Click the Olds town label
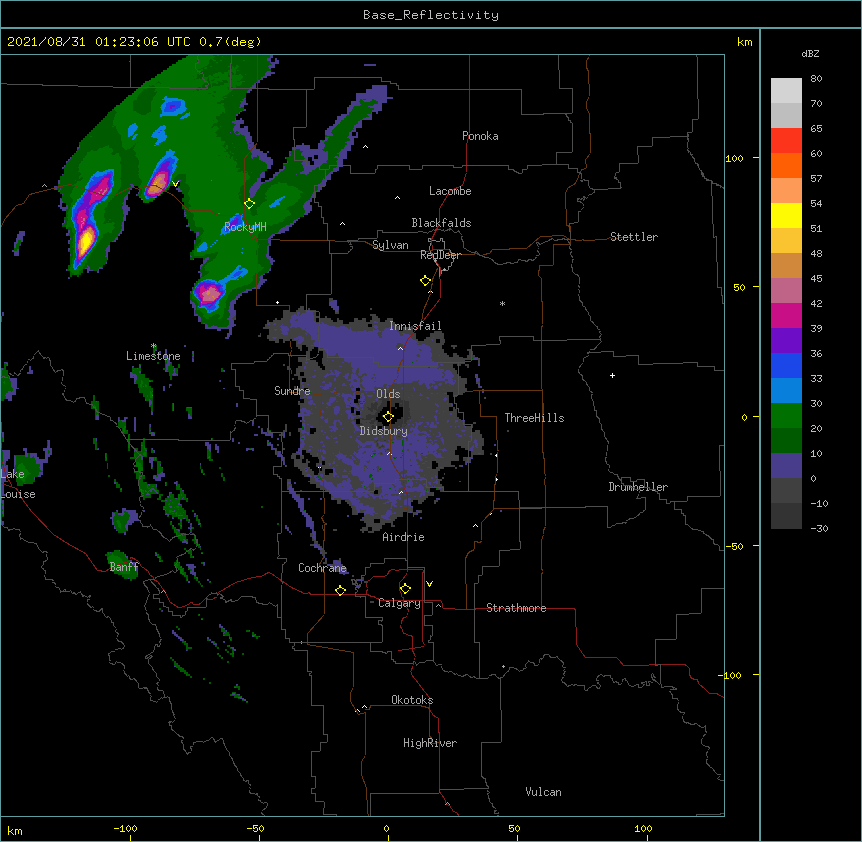Viewport: 862px width, 842px height. pos(388,394)
